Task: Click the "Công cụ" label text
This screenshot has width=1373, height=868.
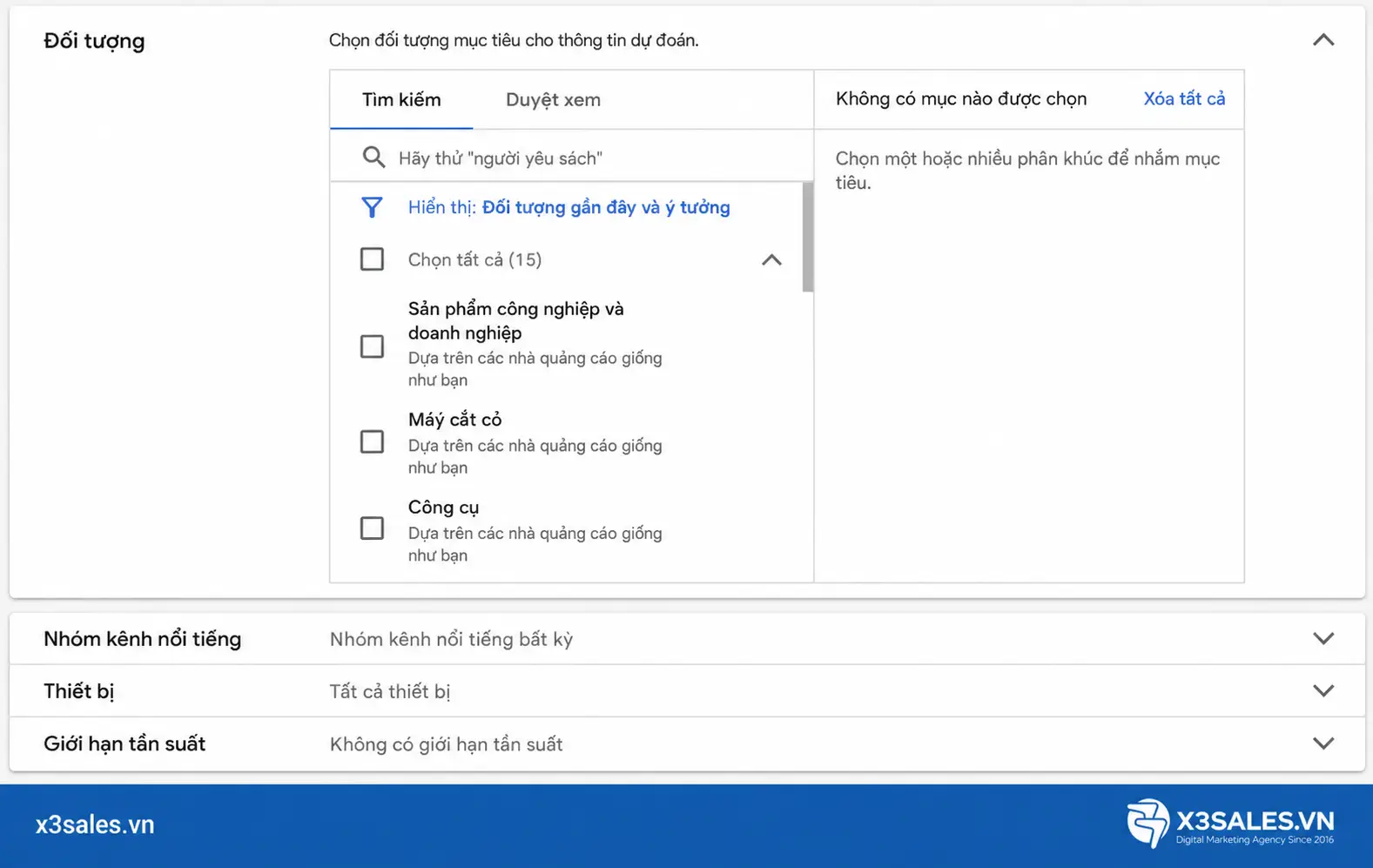Action: point(443,508)
